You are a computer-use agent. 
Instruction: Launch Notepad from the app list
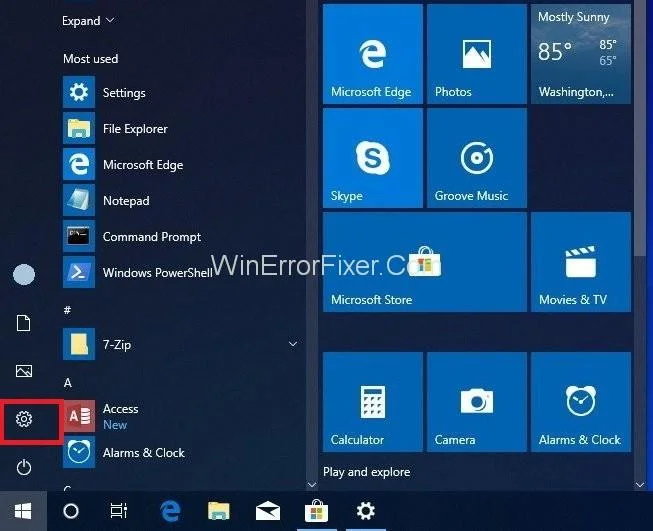pos(181,200)
